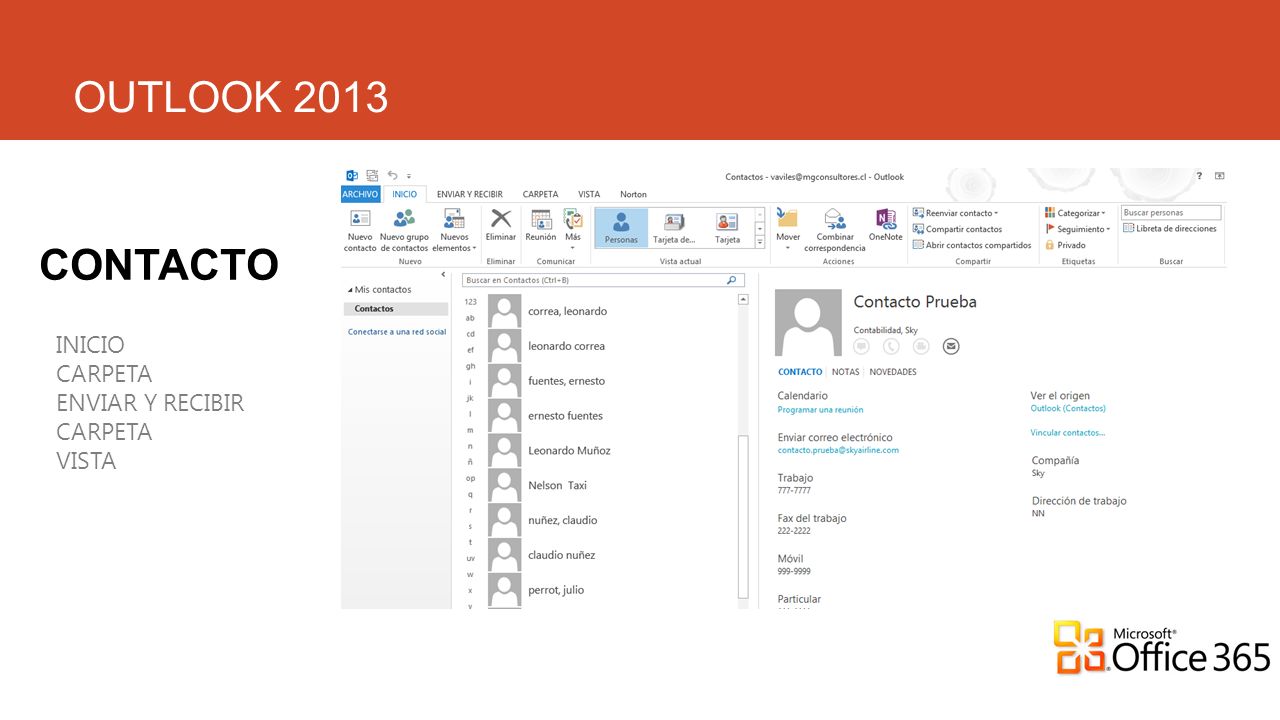This screenshot has height=720, width=1280.
Task: Click the Buscar personas field
Action: tap(1171, 212)
